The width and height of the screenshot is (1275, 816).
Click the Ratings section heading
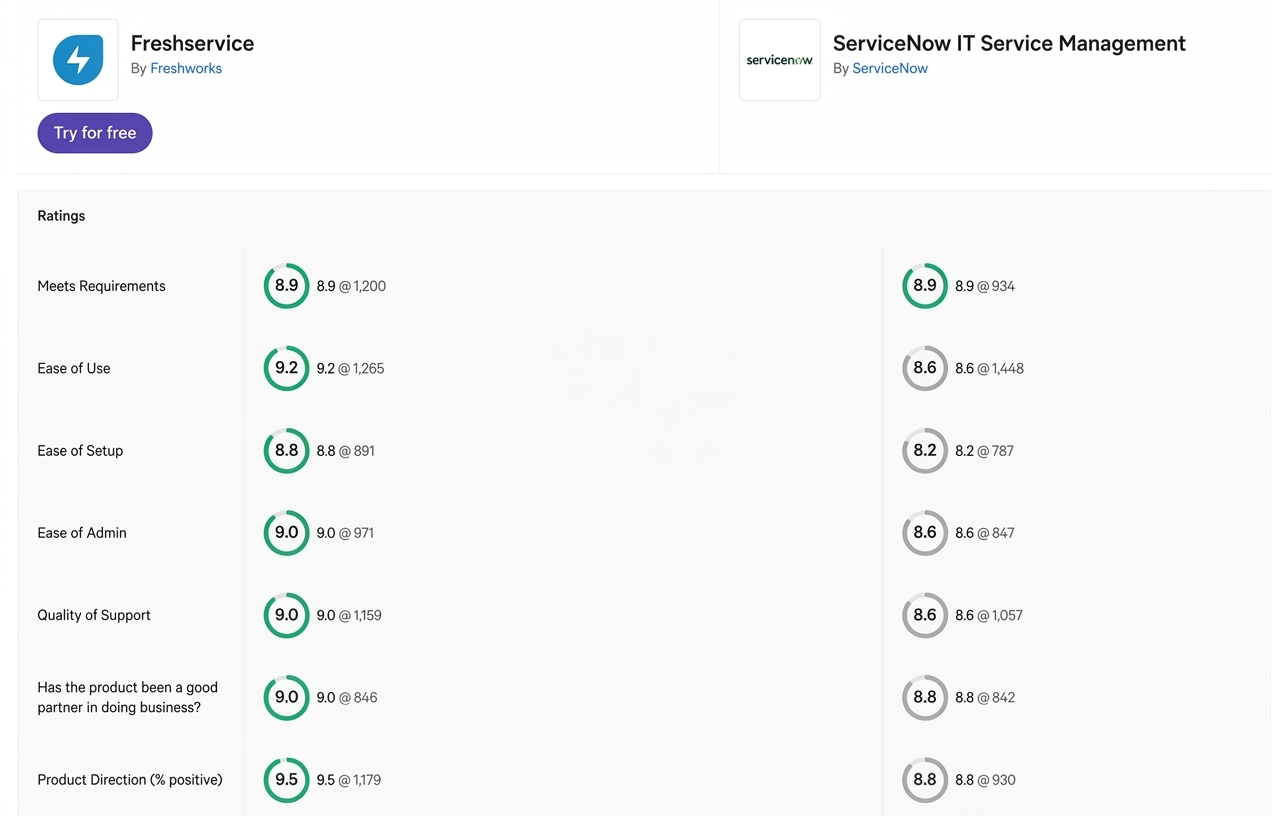[61, 216]
